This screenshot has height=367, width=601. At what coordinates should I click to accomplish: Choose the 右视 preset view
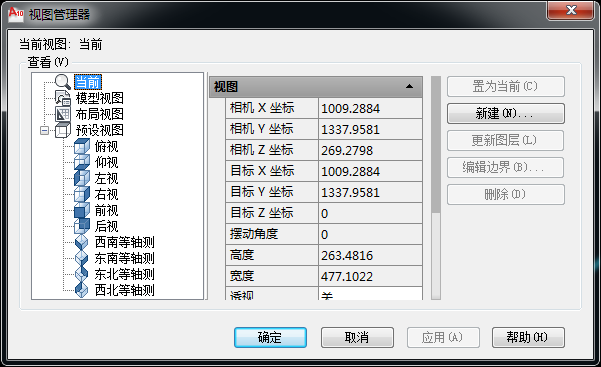(x=107, y=195)
